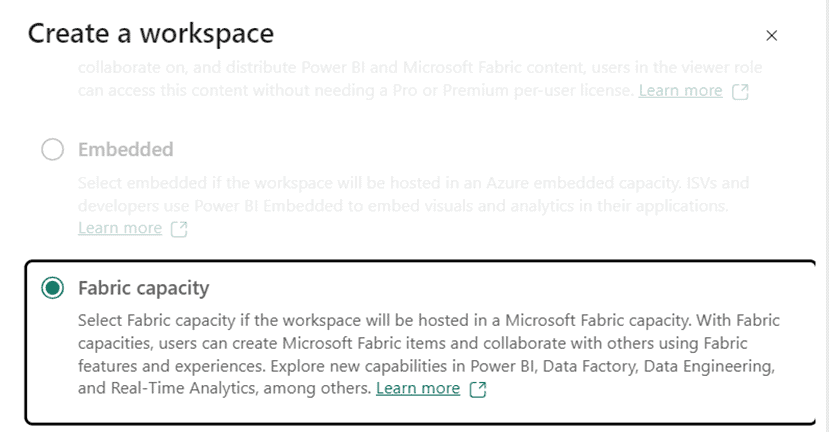Image resolution: width=829 pixels, height=432 pixels.
Task: Click external-link icon in Fabric capacity description
Action: point(478,389)
